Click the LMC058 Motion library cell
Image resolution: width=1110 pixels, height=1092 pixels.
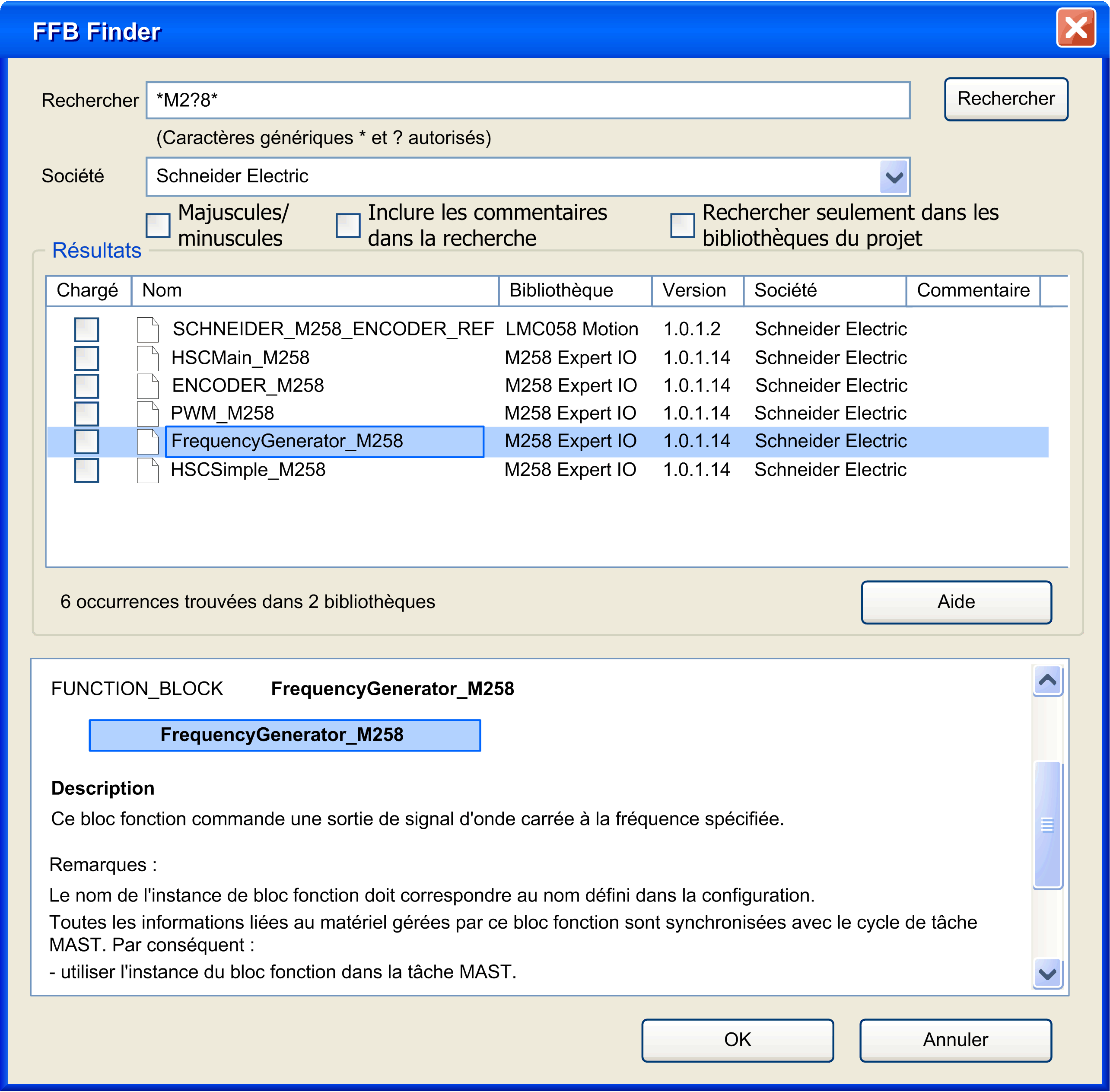tap(572, 329)
